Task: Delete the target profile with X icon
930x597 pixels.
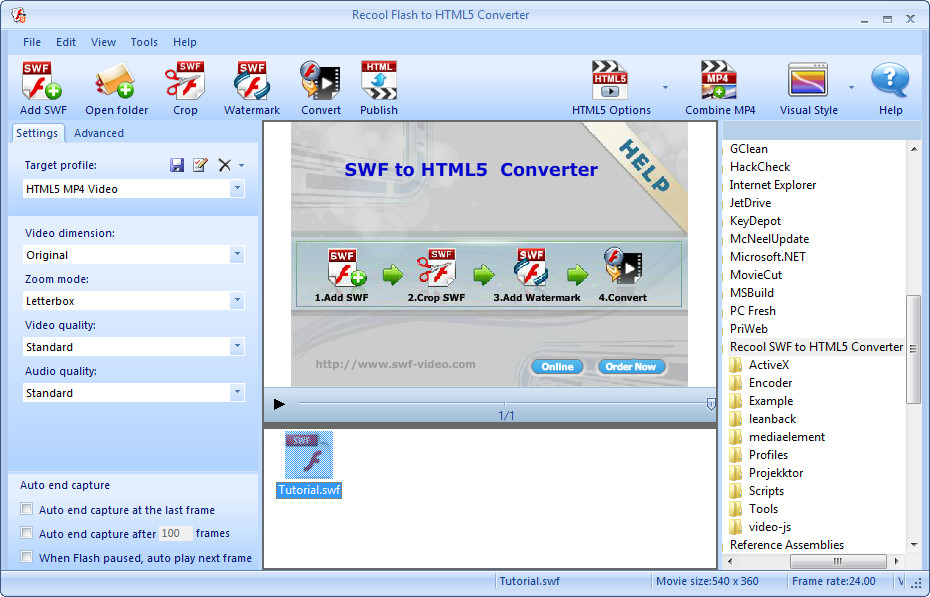Action: [x=224, y=165]
